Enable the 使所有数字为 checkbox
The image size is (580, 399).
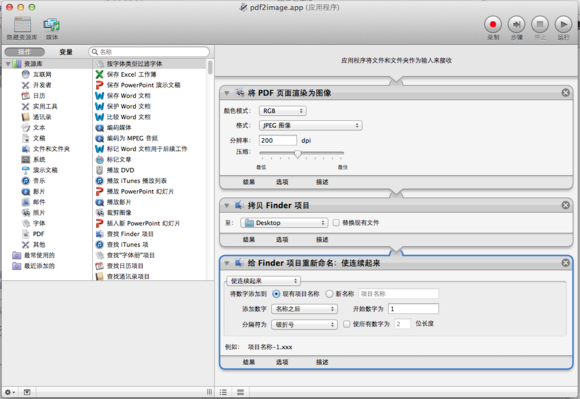coord(347,324)
